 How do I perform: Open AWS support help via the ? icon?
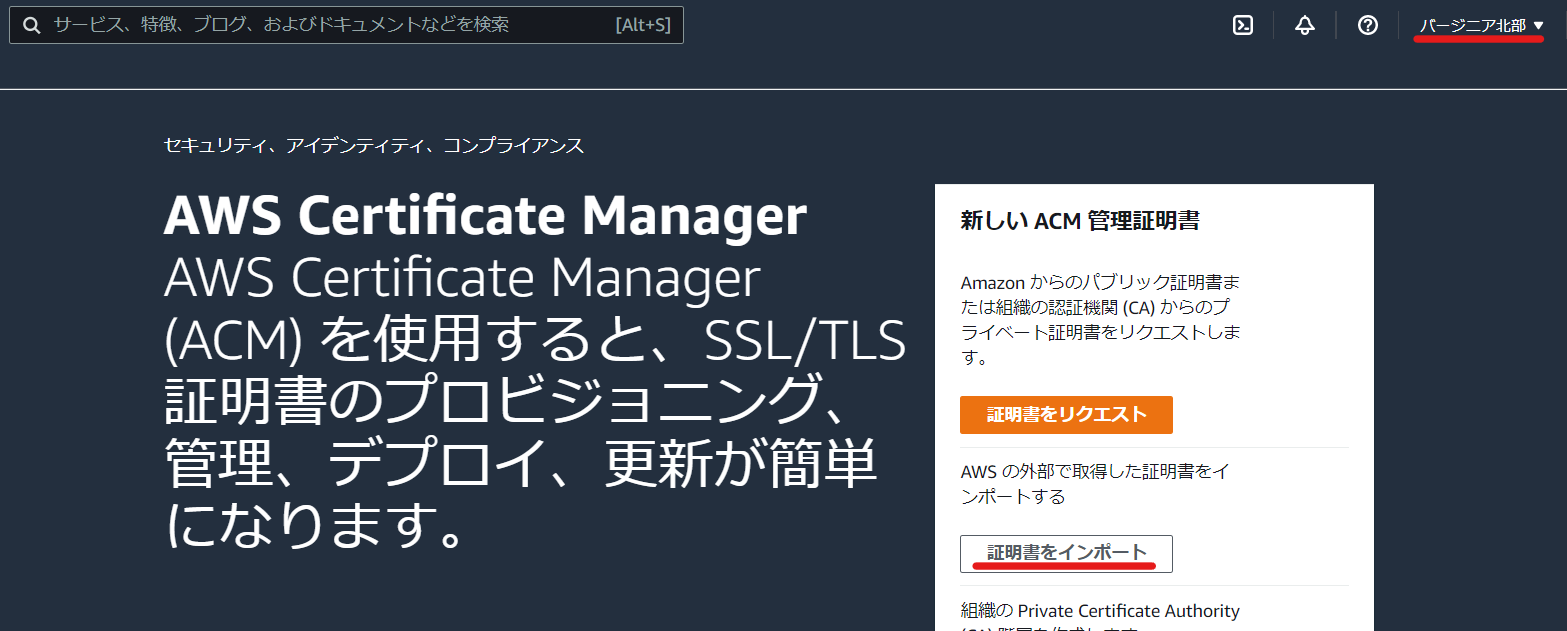[1367, 25]
